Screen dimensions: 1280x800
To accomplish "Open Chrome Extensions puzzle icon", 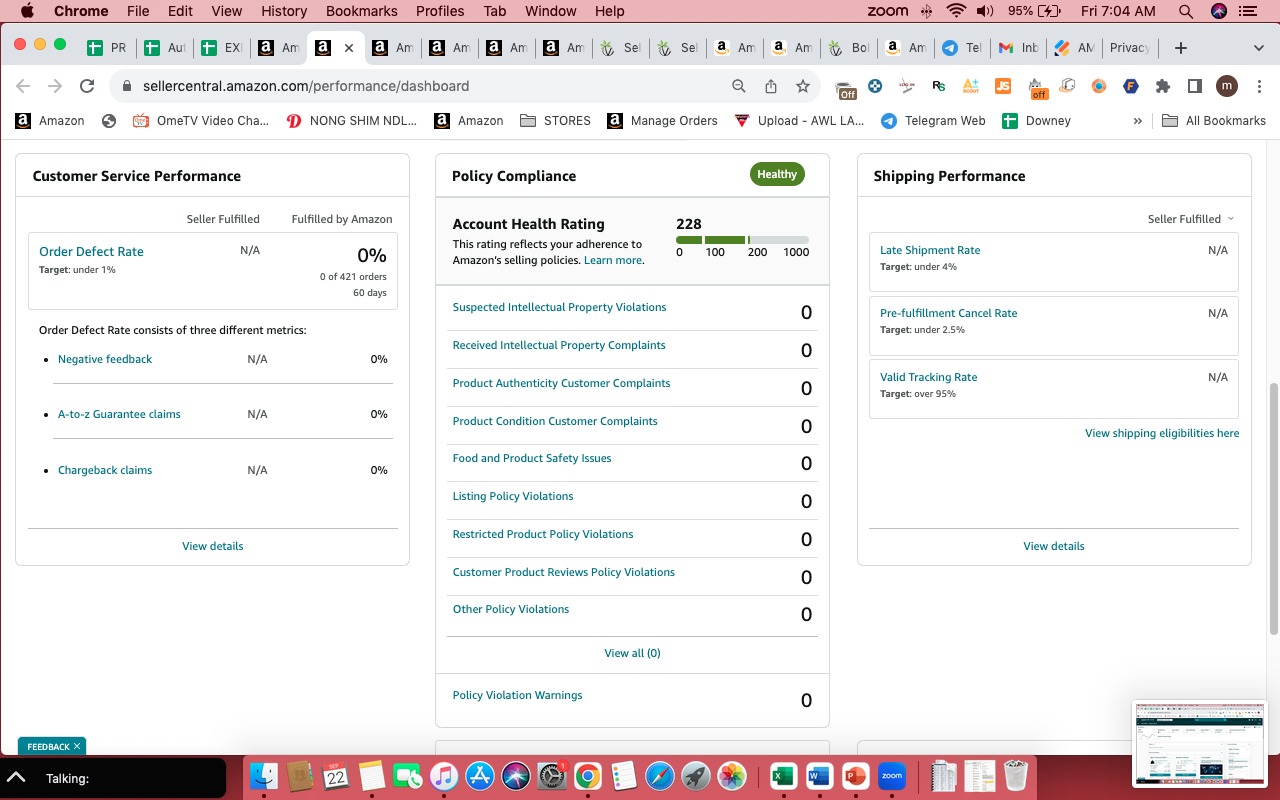I will [1162, 86].
